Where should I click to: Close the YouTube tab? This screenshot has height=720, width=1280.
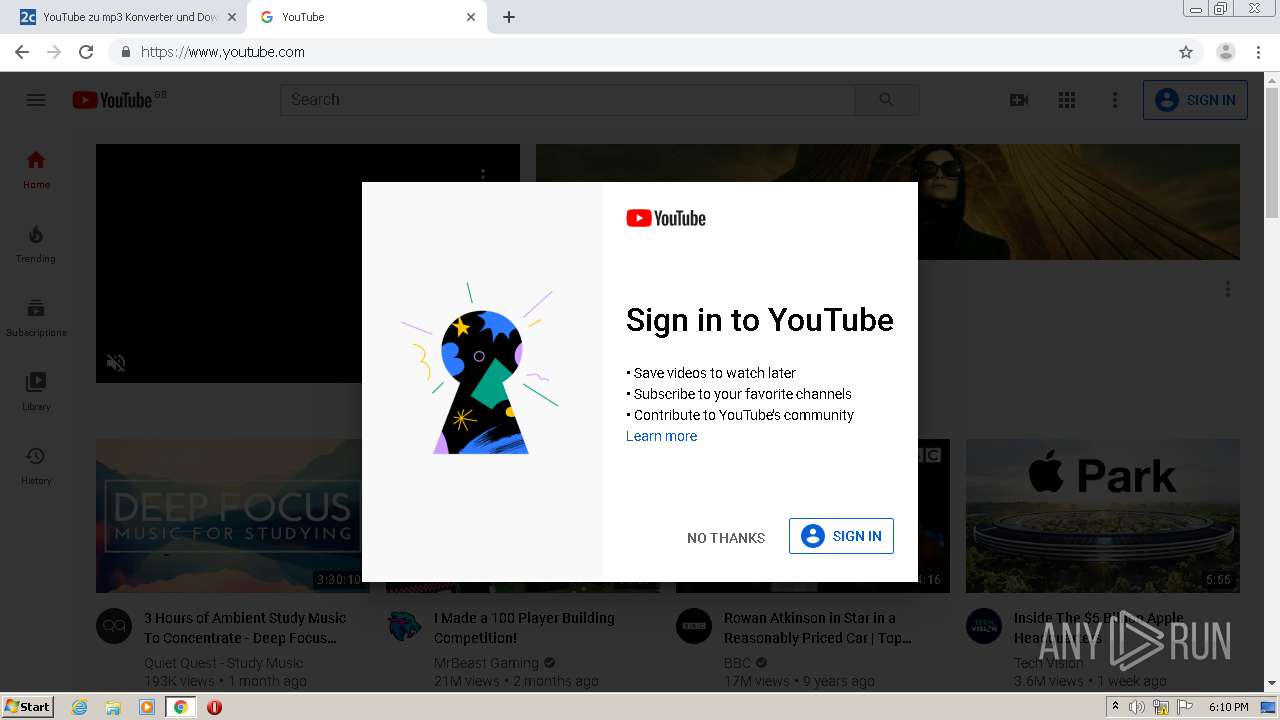click(471, 17)
